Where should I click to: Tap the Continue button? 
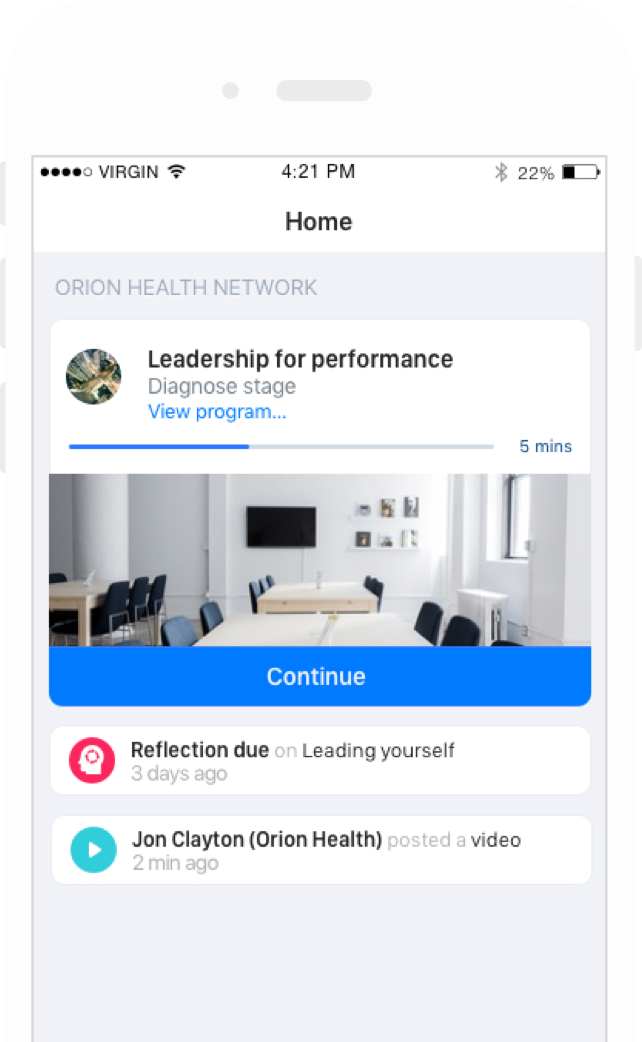(x=320, y=676)
